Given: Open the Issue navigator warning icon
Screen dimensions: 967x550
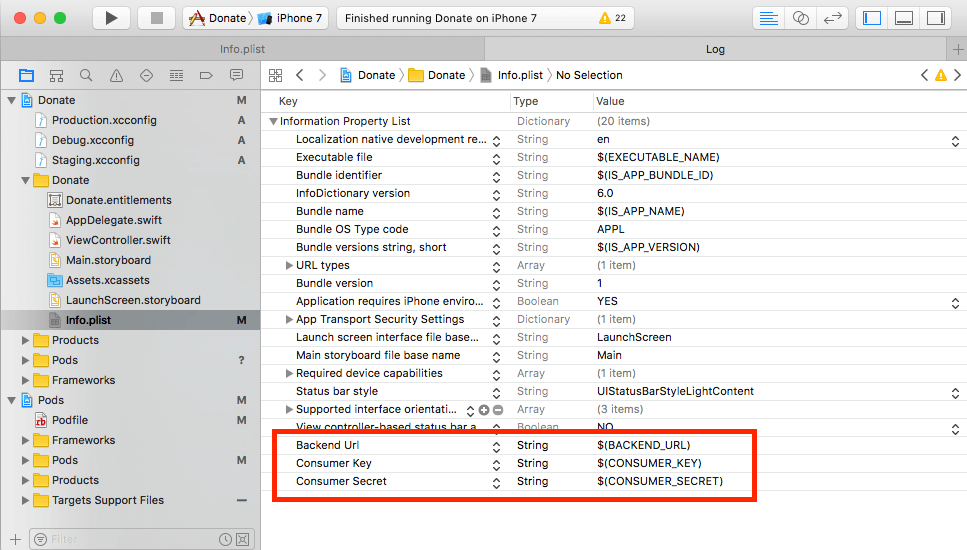Looking at the screenshot, I should point(116,75).
